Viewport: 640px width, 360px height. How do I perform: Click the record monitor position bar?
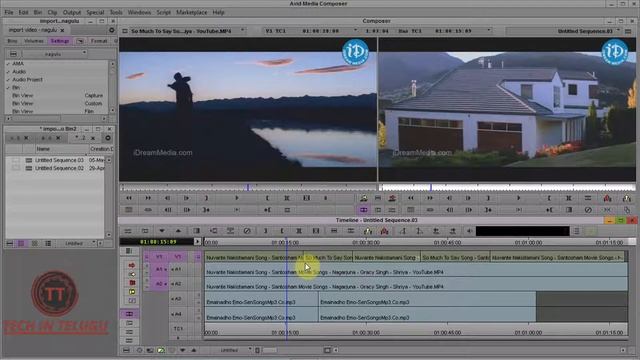point(507,187)
